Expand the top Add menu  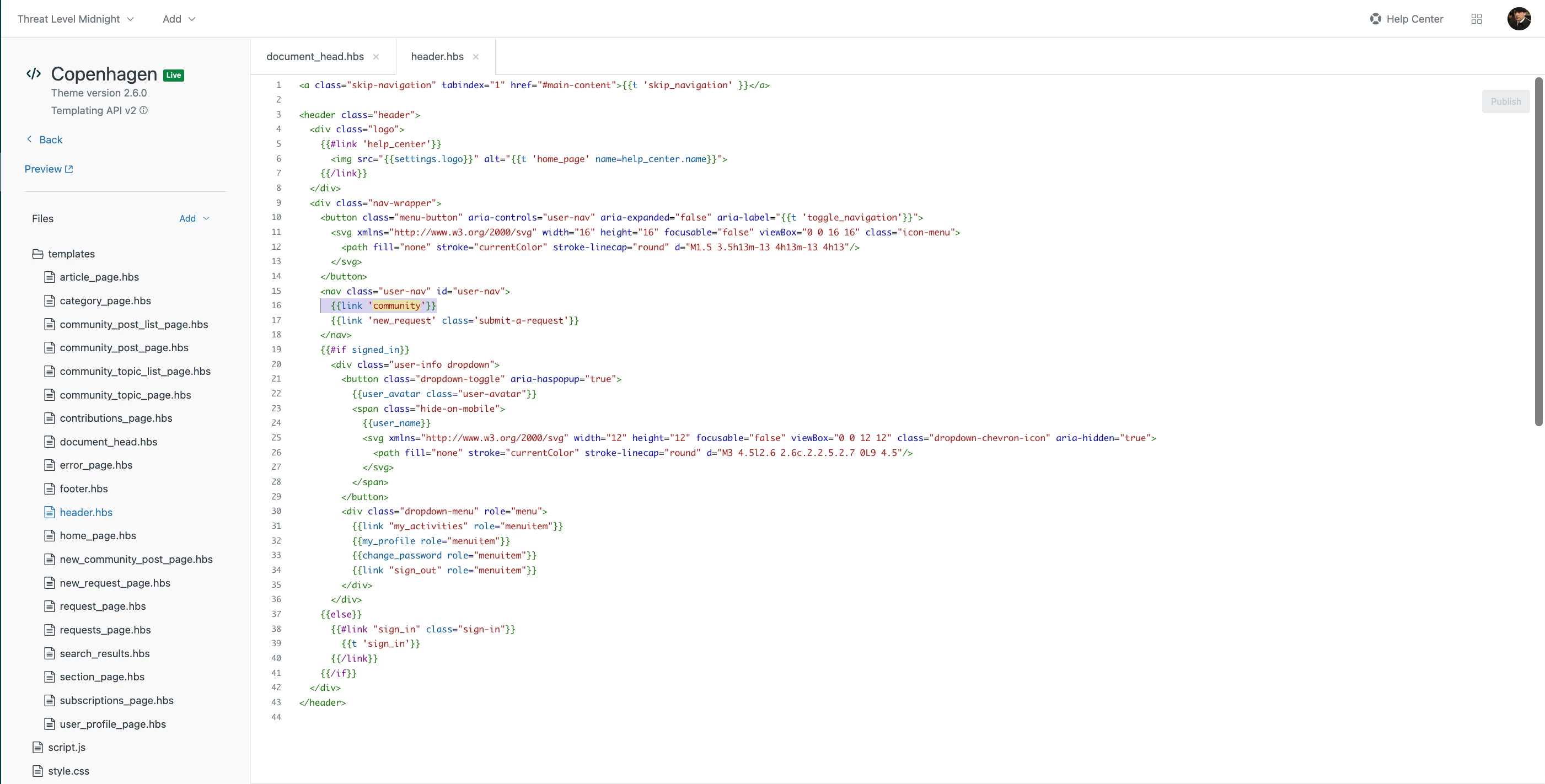179,19
